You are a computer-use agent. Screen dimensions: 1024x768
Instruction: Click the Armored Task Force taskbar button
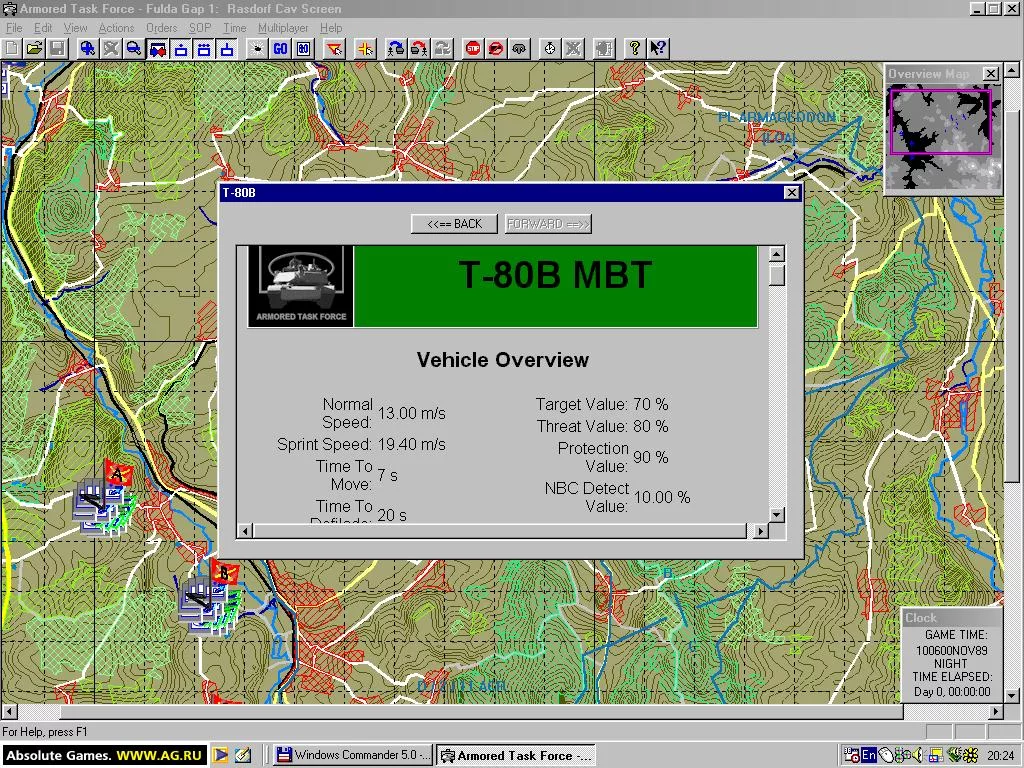pyautogui.click(x=515, y=755)
